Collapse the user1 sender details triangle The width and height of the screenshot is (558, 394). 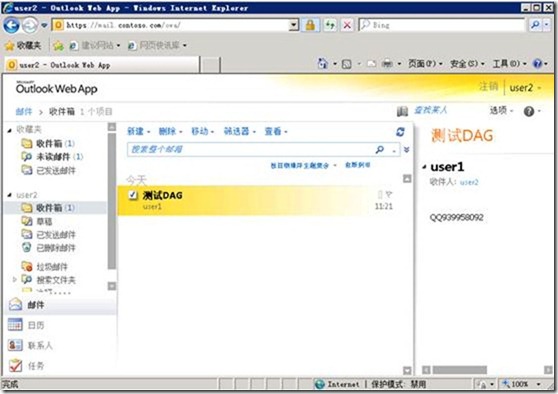coord(424,167)
